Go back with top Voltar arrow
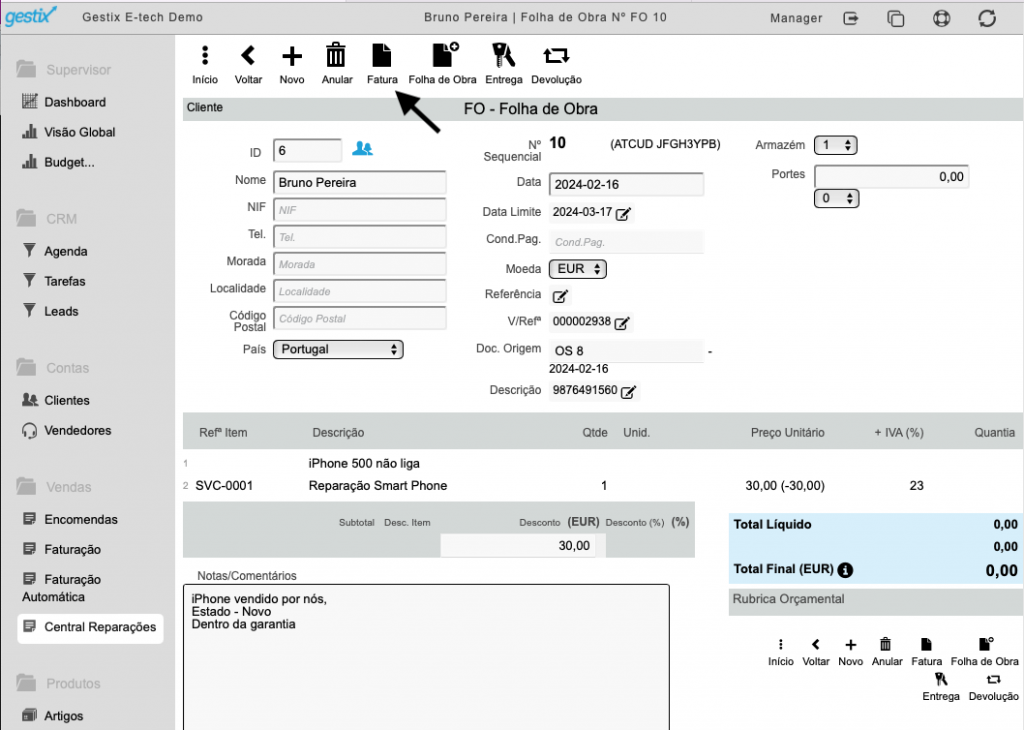The height and width of the screenshot is (730, 1024). click(x=248, y=56)
